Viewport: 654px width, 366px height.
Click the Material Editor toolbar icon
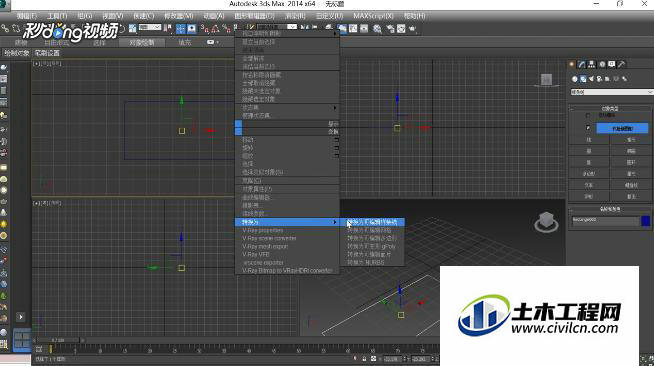pyautogui.click(x=377, y=28)
